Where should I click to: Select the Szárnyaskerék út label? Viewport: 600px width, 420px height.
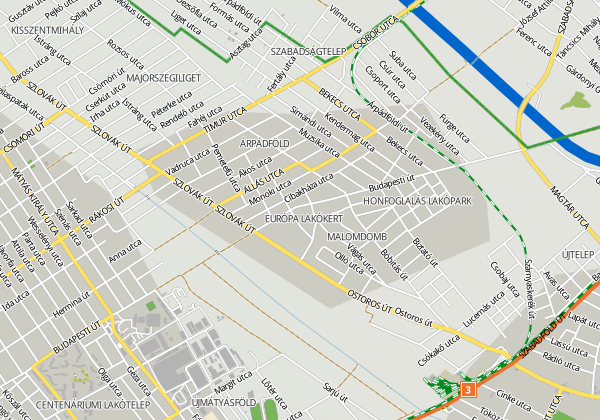click(529, 289)
